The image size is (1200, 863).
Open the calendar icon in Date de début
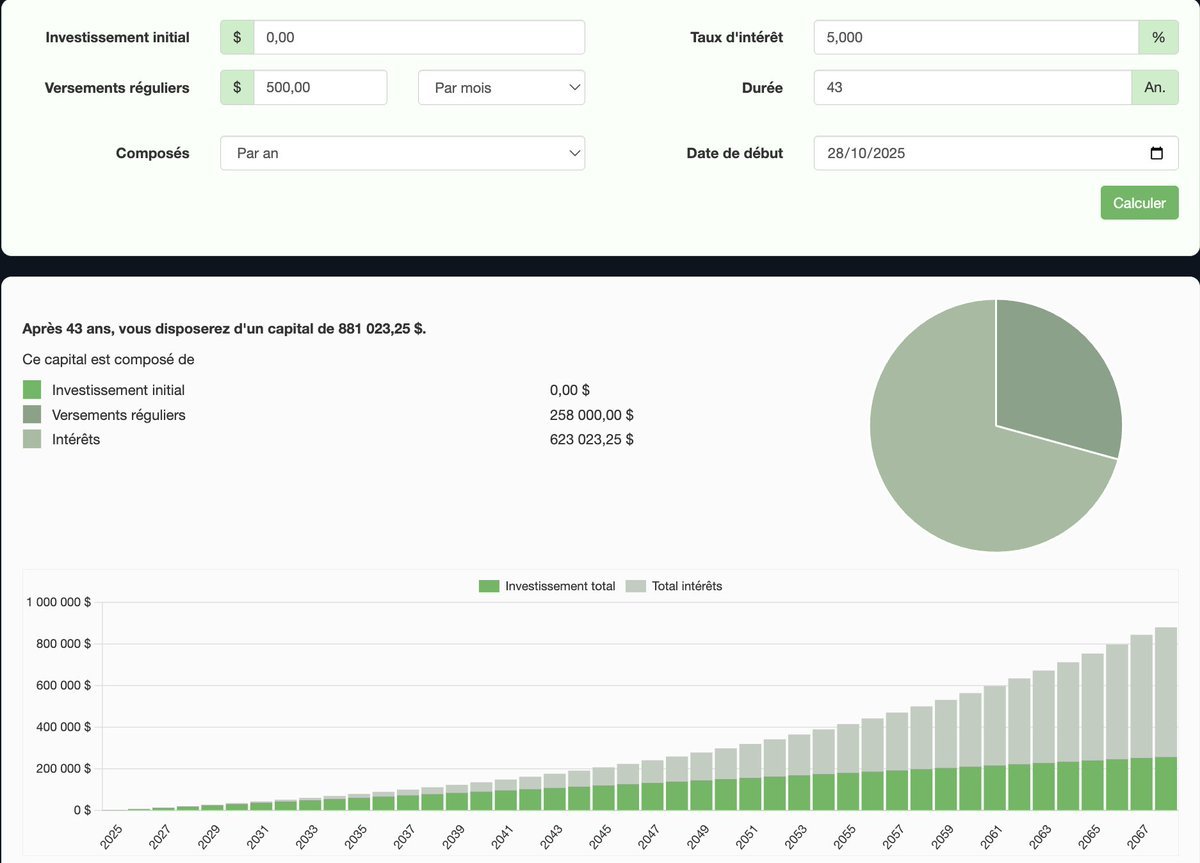click(1157, 153)
